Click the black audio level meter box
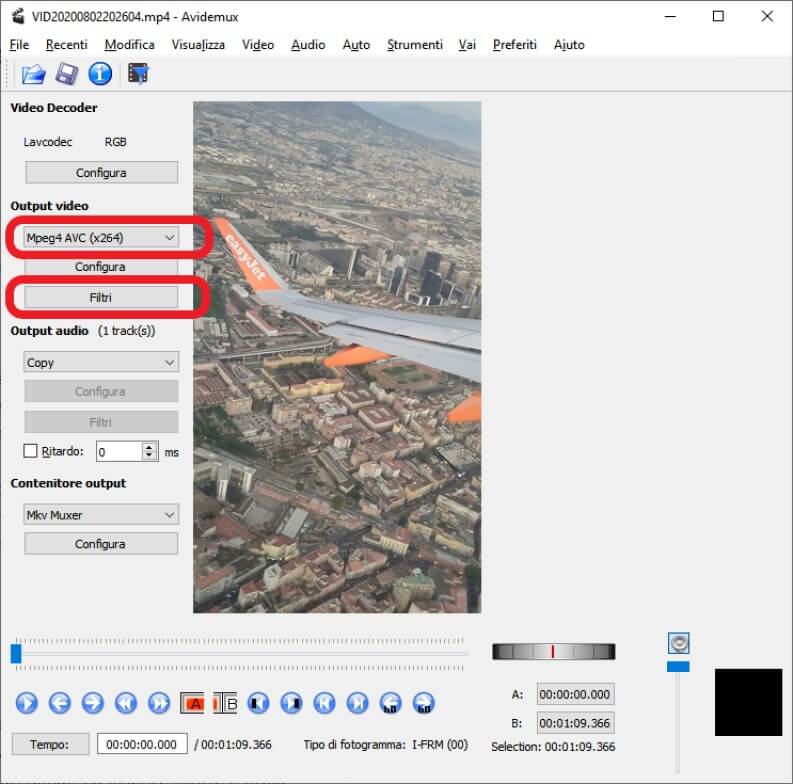Image resolution: width=793 pixels, height=784 pixels. click(x=748, y=702)
